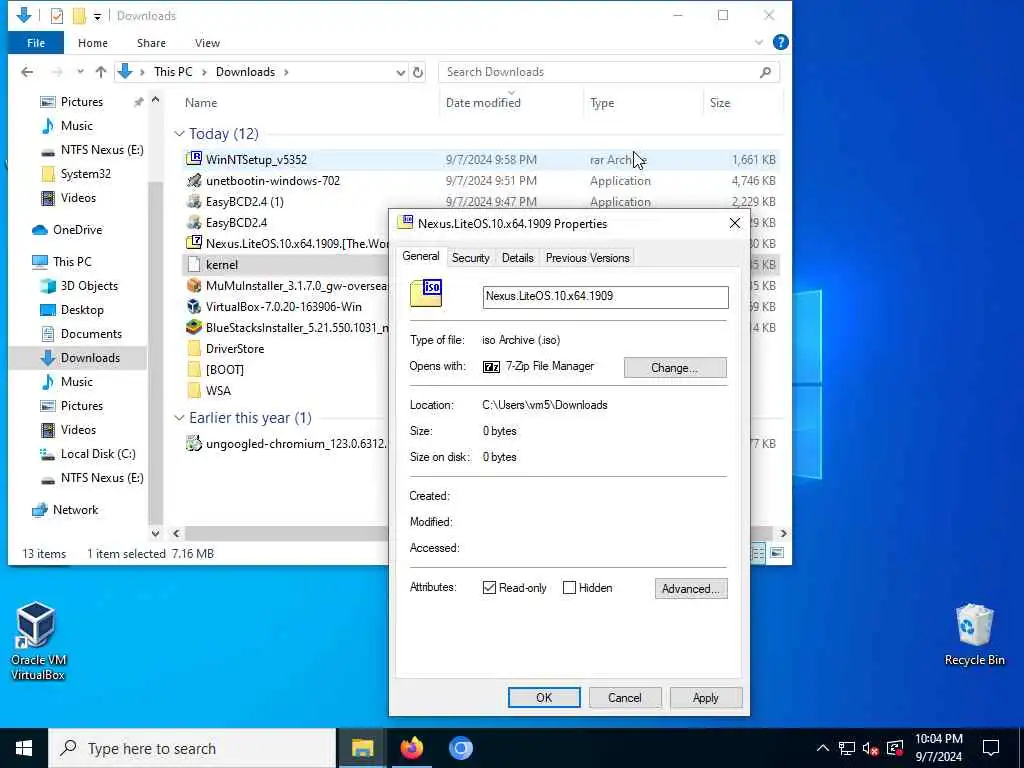Click the Change... button
This screenshot has height=768, width=1024.
point(675,368)
